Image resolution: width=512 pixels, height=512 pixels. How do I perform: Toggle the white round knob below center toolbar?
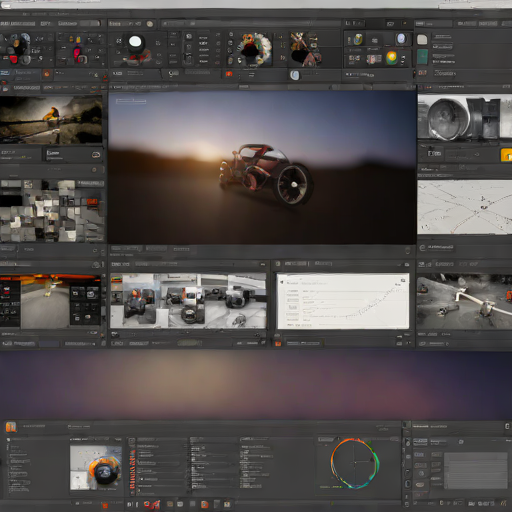point(295,75)
